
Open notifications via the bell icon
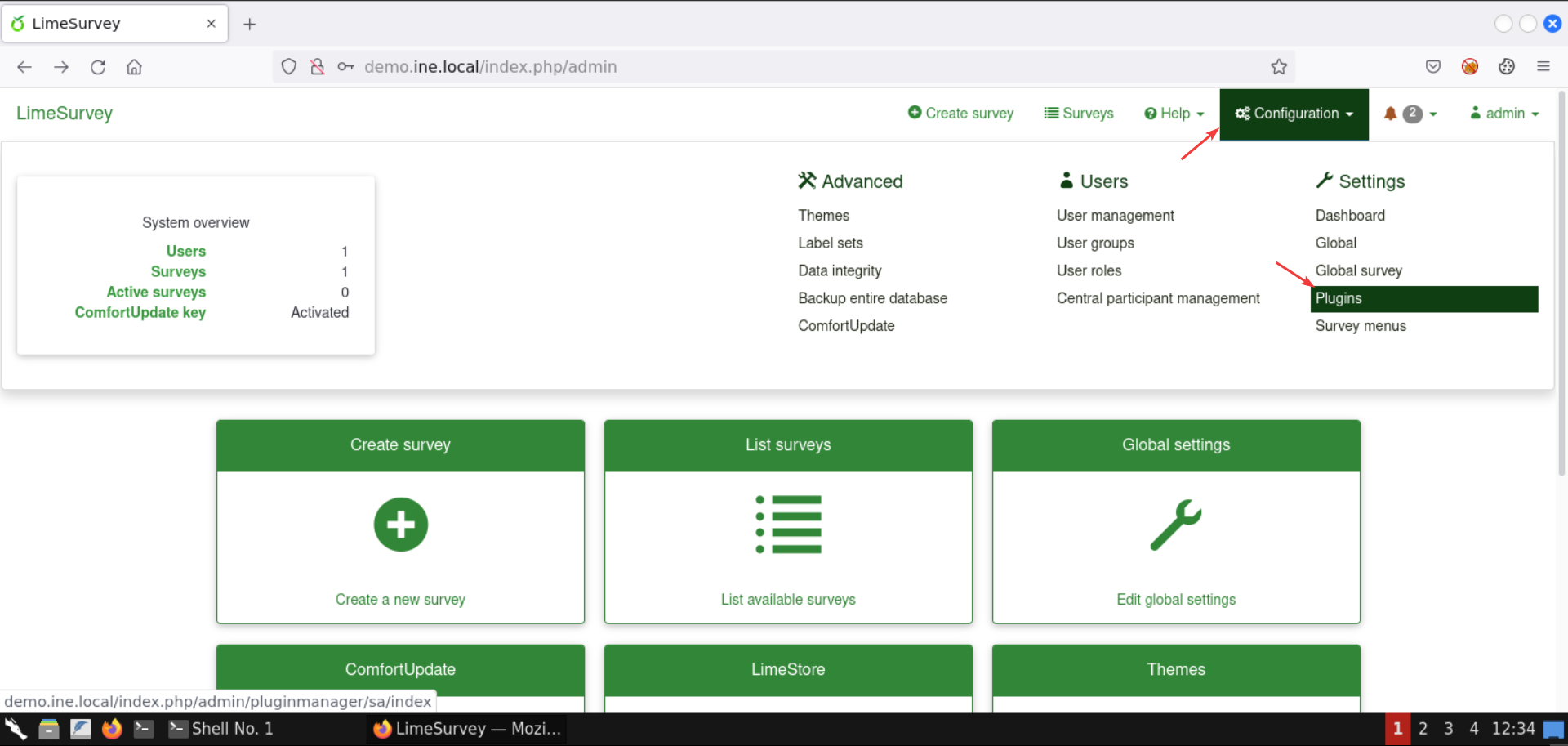(1391, 114)
